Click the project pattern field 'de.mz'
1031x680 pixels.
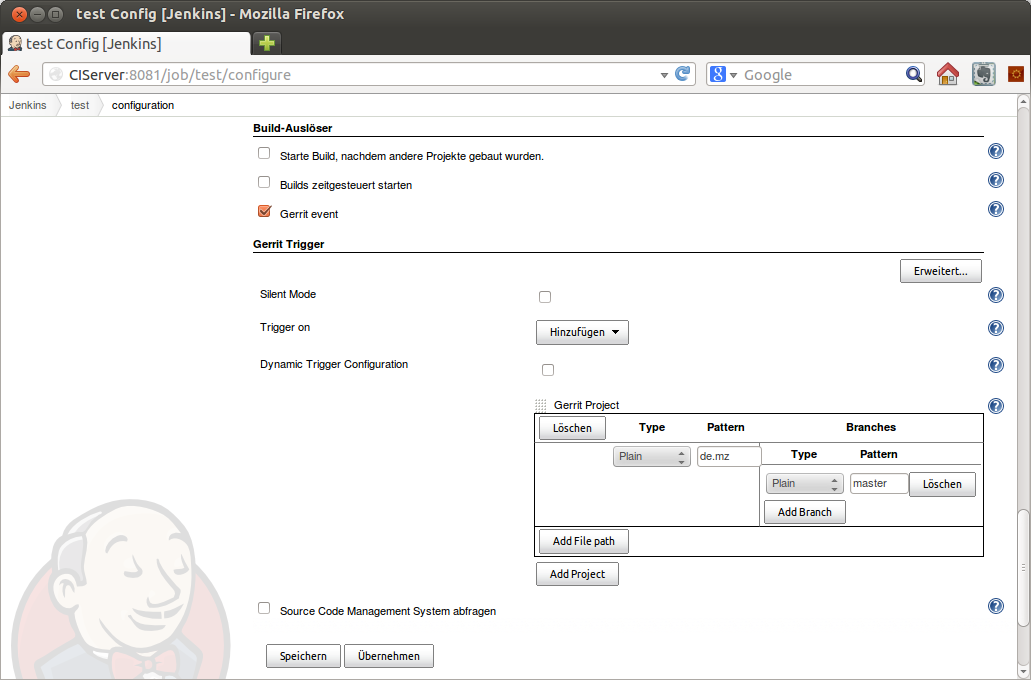(x=729, y=456)
